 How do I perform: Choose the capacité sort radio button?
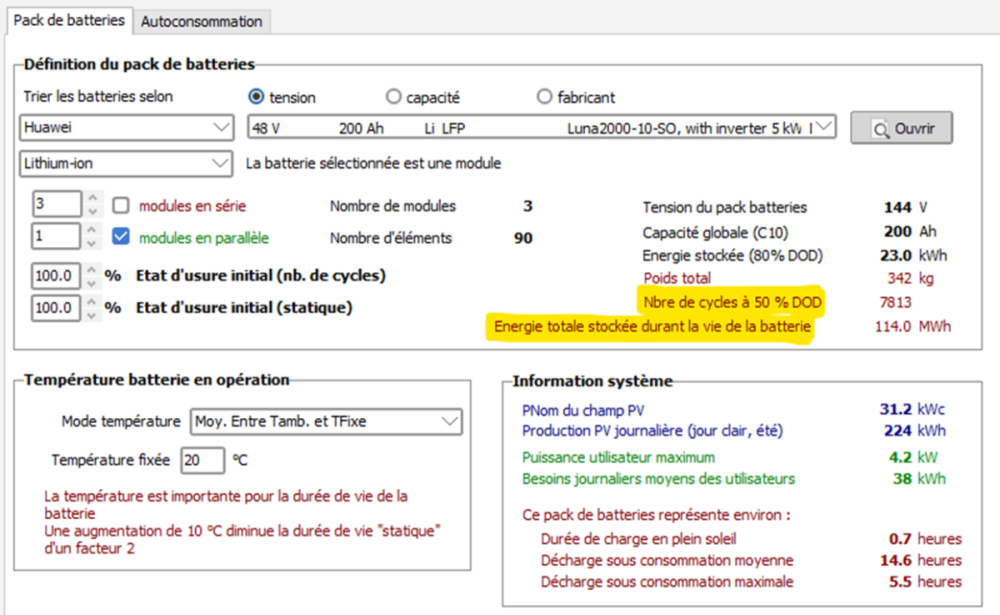point(394,97)
